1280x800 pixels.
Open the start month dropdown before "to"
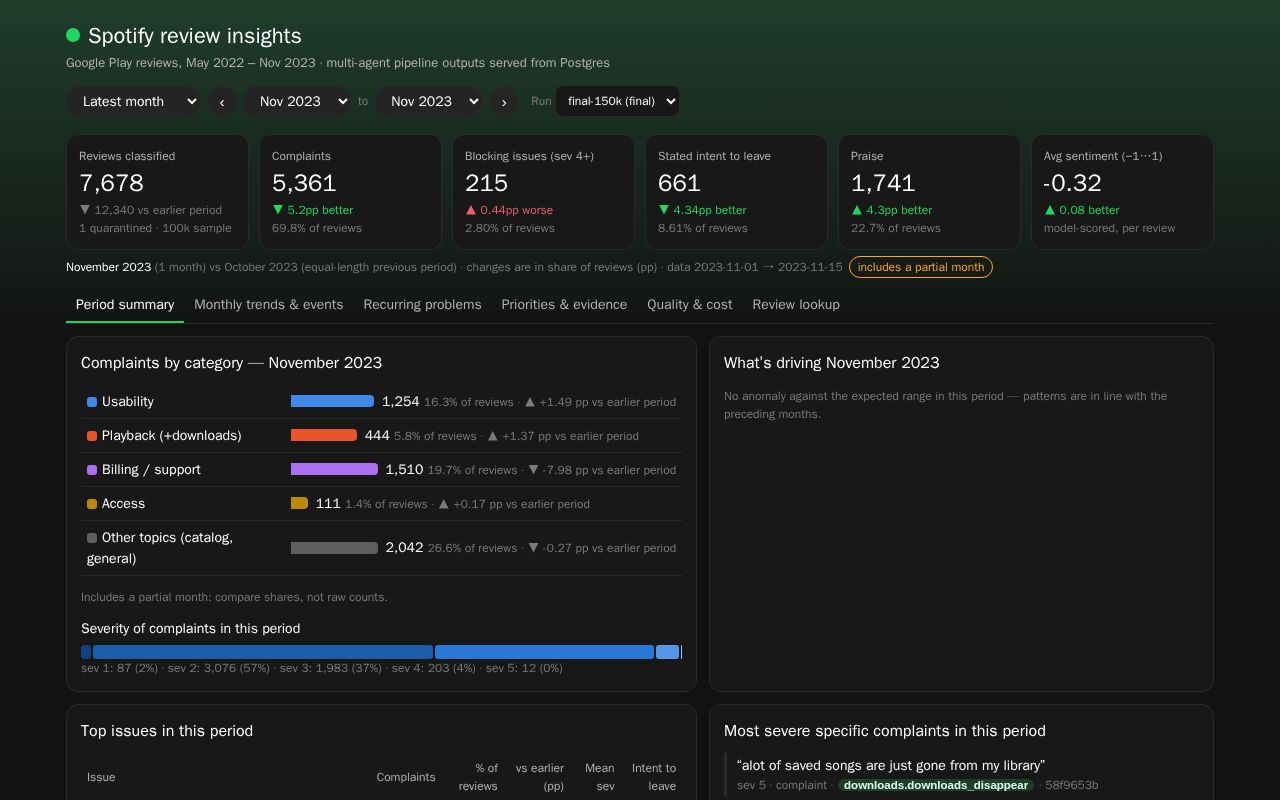click(297, 101)
